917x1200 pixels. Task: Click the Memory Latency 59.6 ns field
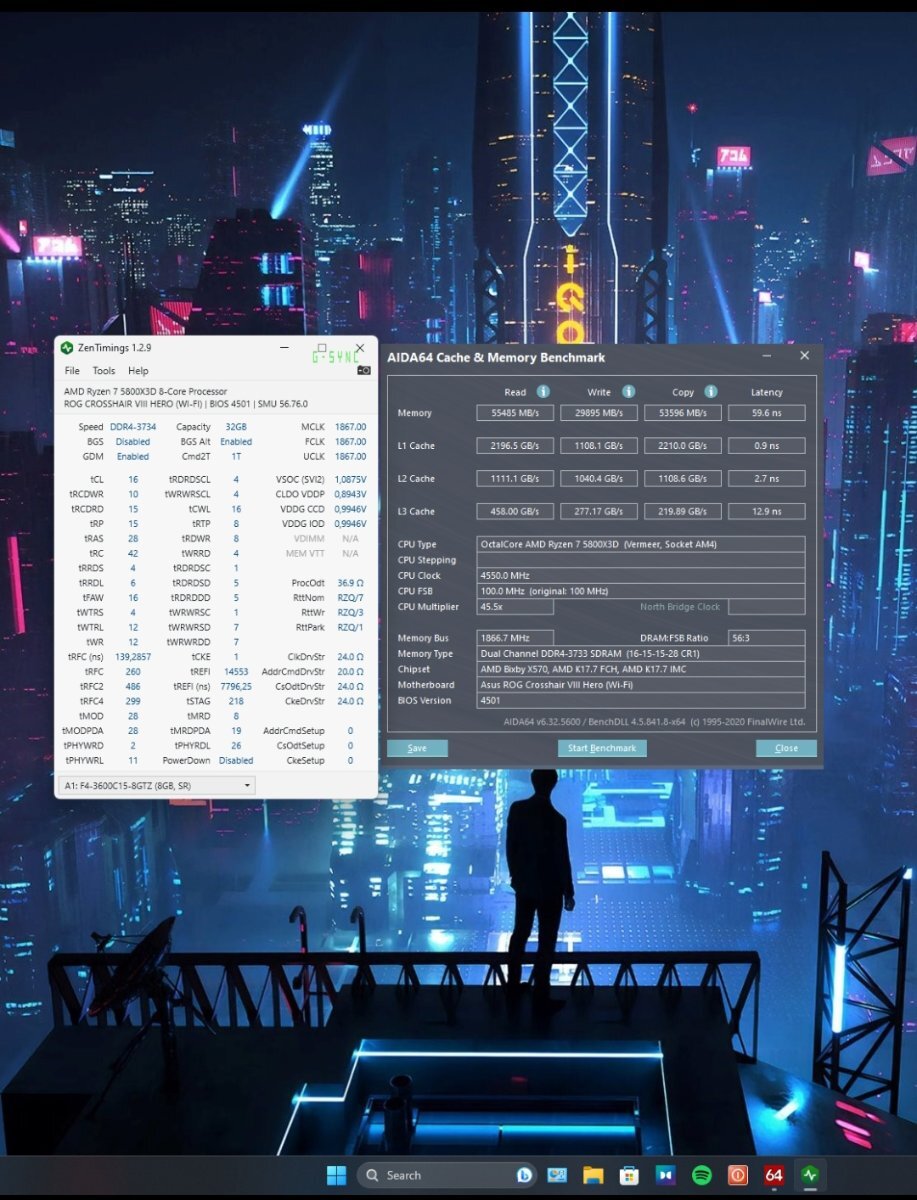coord(767,413)
